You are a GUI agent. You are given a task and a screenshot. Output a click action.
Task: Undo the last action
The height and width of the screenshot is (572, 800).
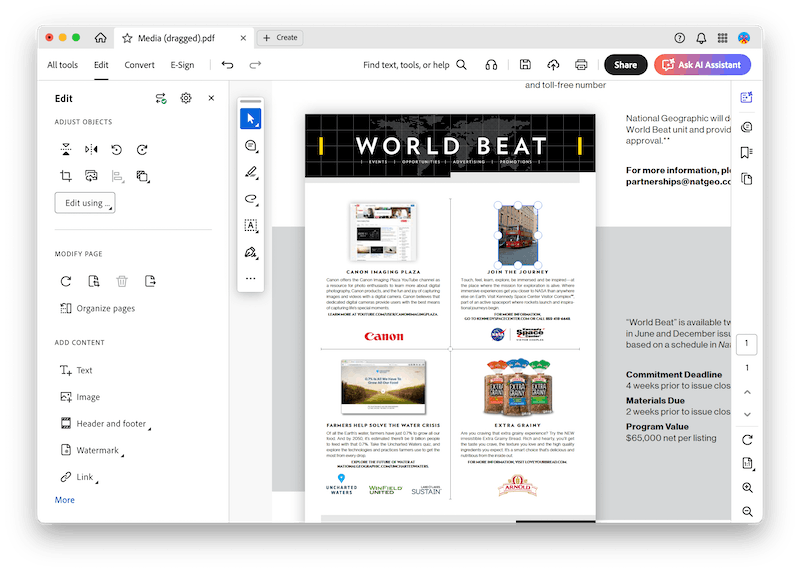point(228,65)
